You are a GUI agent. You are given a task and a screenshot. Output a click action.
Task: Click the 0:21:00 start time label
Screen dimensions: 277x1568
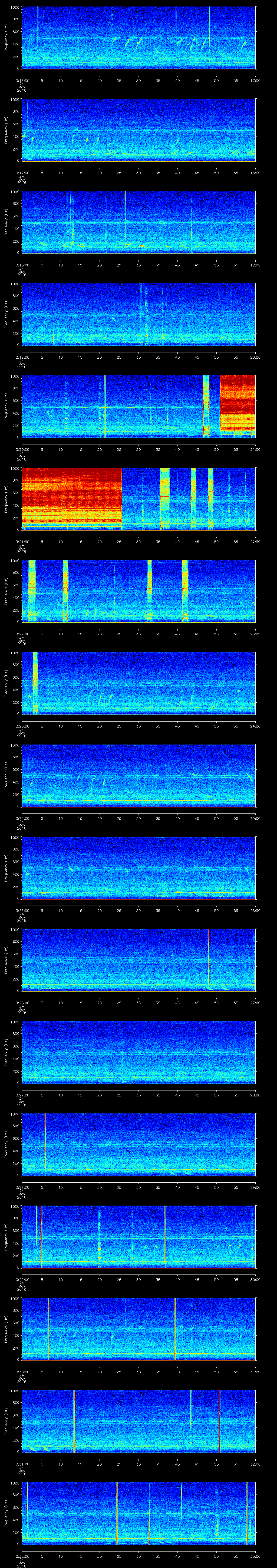22,542
